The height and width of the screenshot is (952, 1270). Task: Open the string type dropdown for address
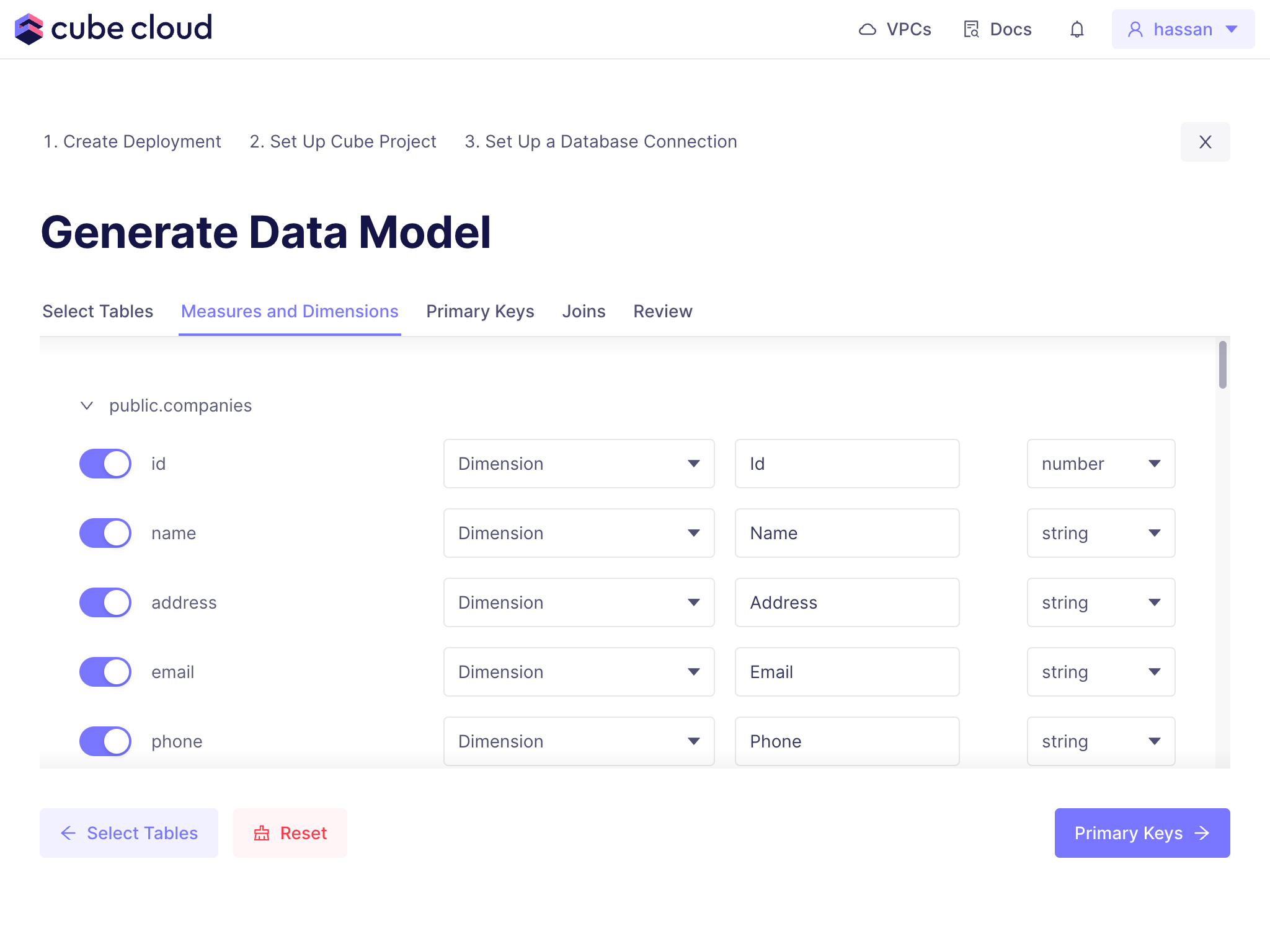[1101, 602]
